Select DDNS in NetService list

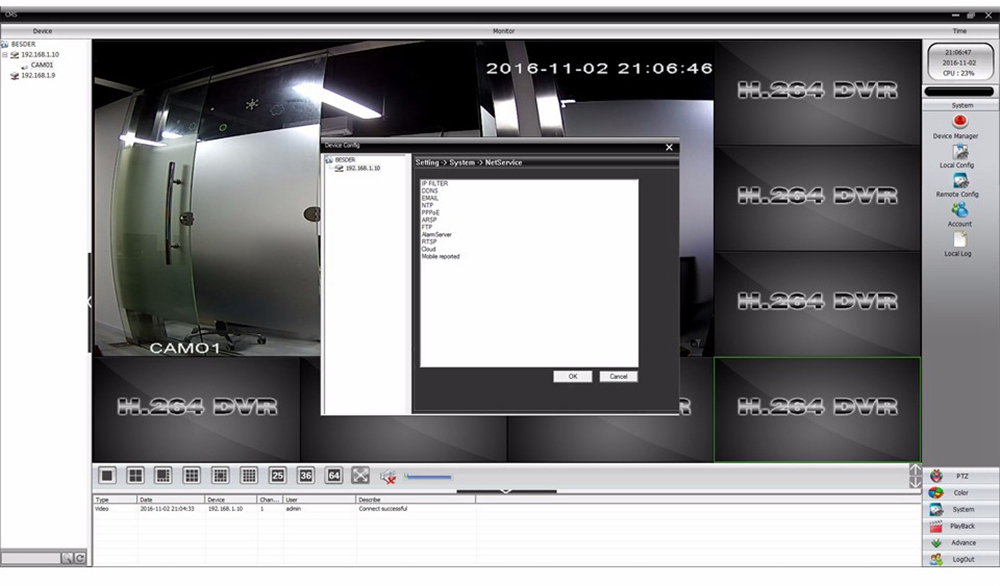429,191
